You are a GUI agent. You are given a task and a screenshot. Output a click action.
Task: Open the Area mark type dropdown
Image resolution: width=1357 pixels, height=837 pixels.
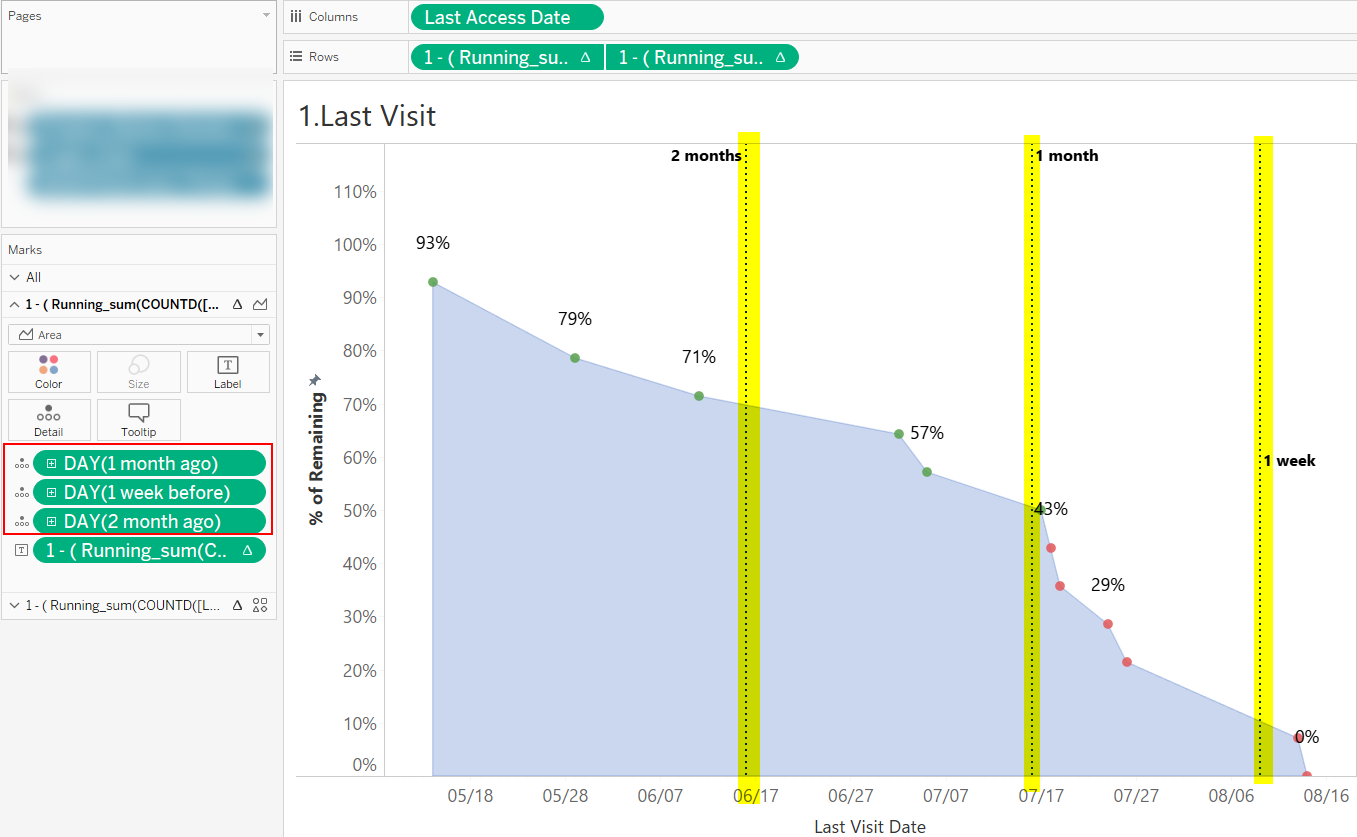259,334
